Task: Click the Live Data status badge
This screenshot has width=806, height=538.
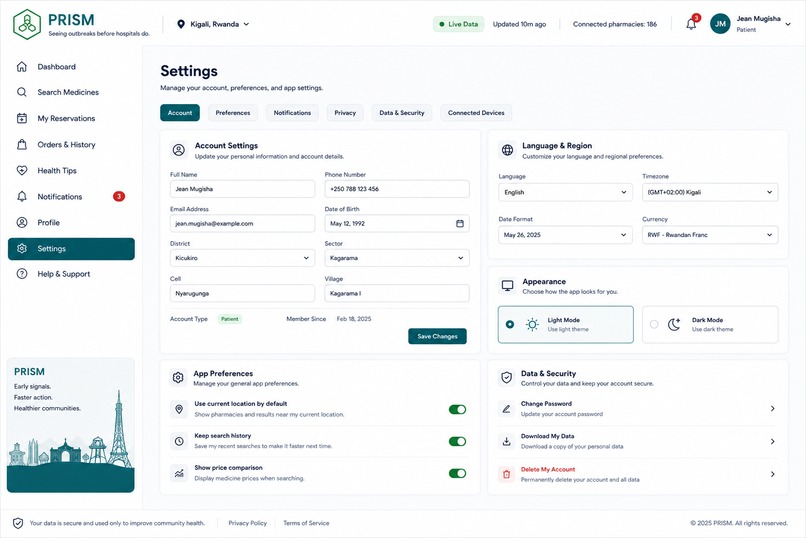Action: tap(459, 24)
